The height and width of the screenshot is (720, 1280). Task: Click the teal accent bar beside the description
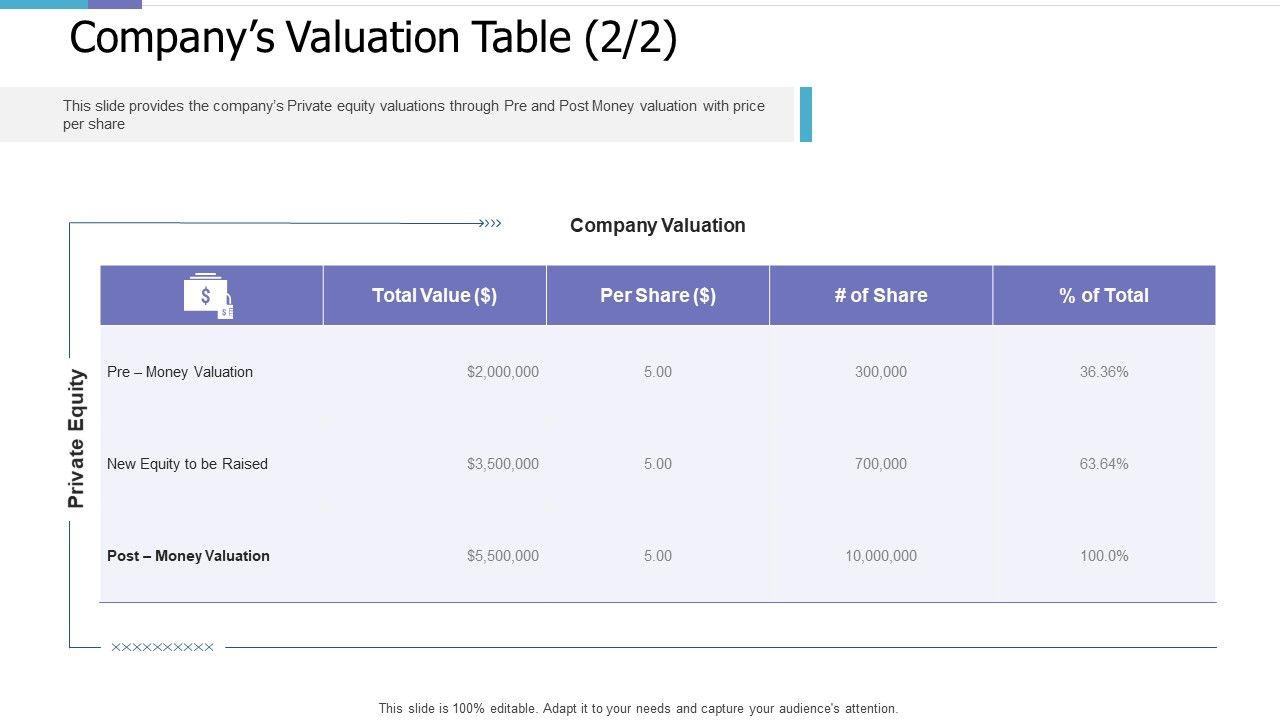pos(806,114)
